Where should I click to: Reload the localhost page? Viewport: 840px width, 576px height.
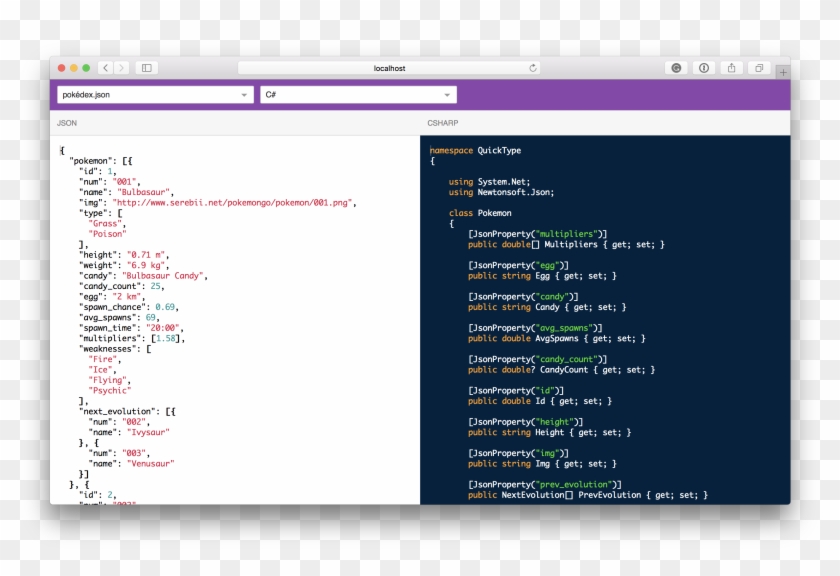(533, 68)
